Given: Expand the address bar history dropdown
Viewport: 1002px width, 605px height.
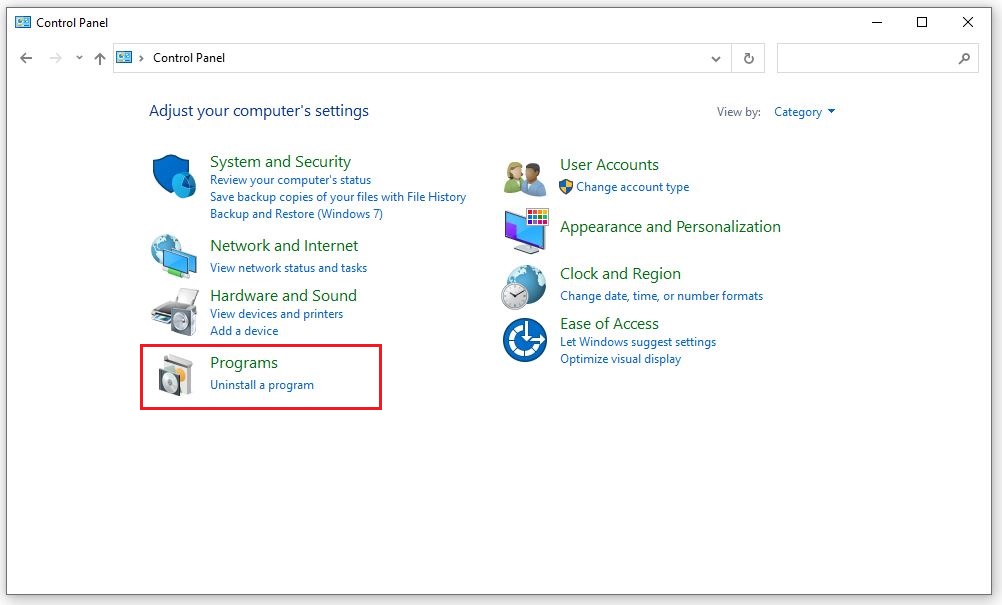Looking at the screenshot, I should (716, 58).
